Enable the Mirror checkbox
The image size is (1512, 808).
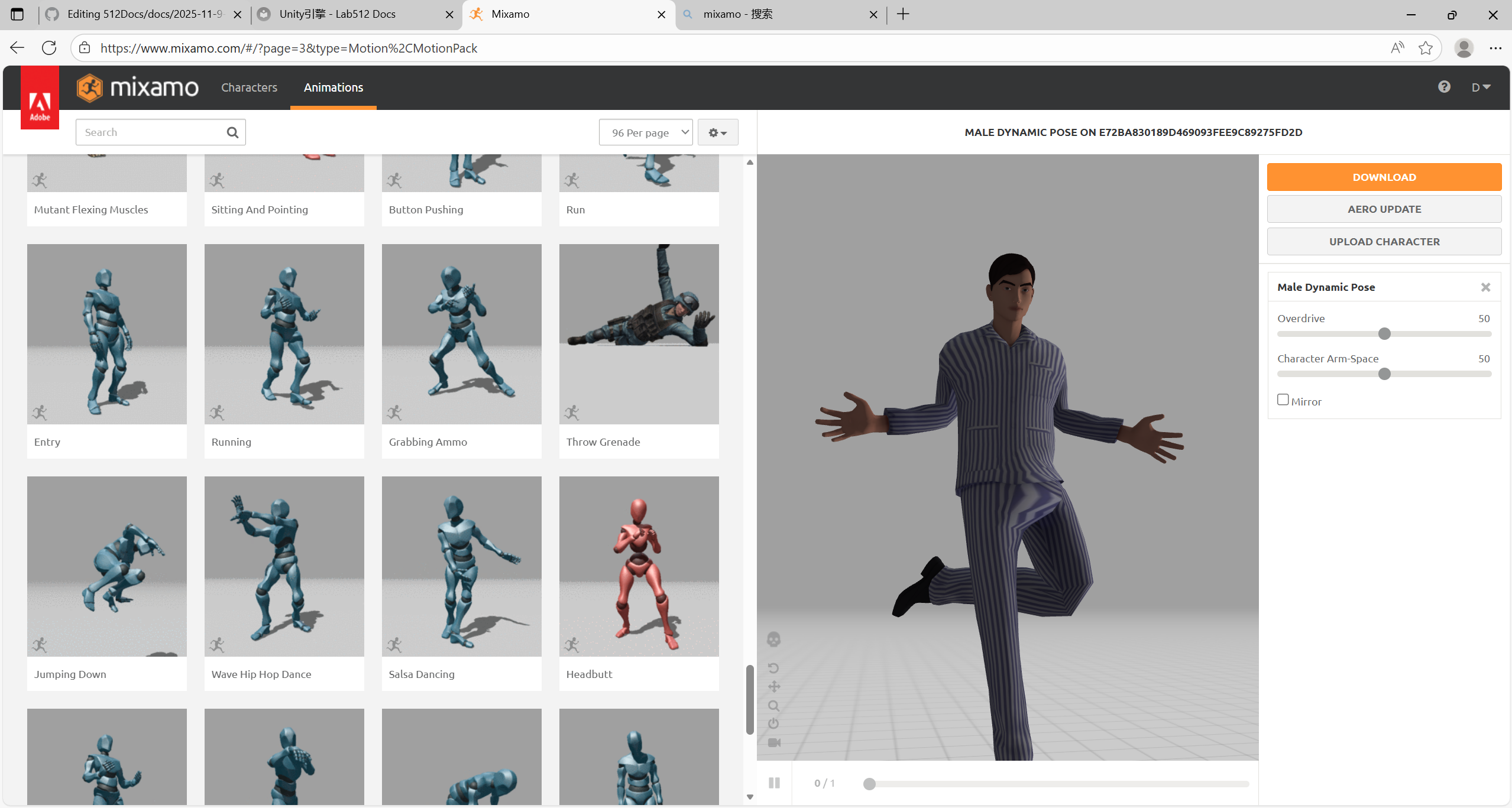pos(1283,400)
